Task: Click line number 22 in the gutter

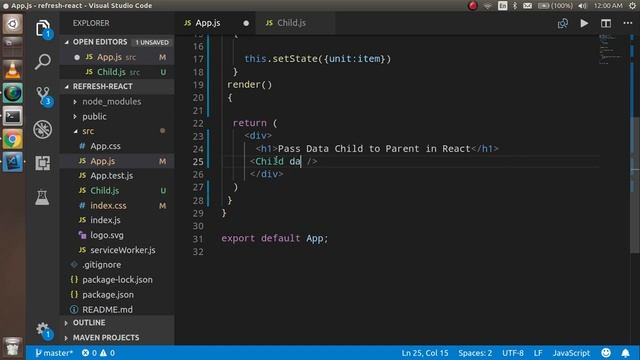Action: pos(198,123)
